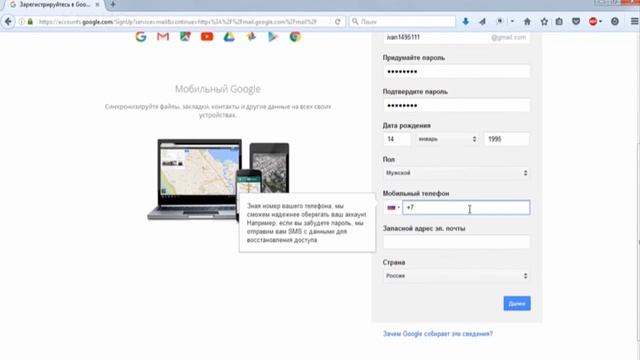This screenshot has width=640, height=360.
Task: Open the month dropdown showing январь
Action: (447, 139)
